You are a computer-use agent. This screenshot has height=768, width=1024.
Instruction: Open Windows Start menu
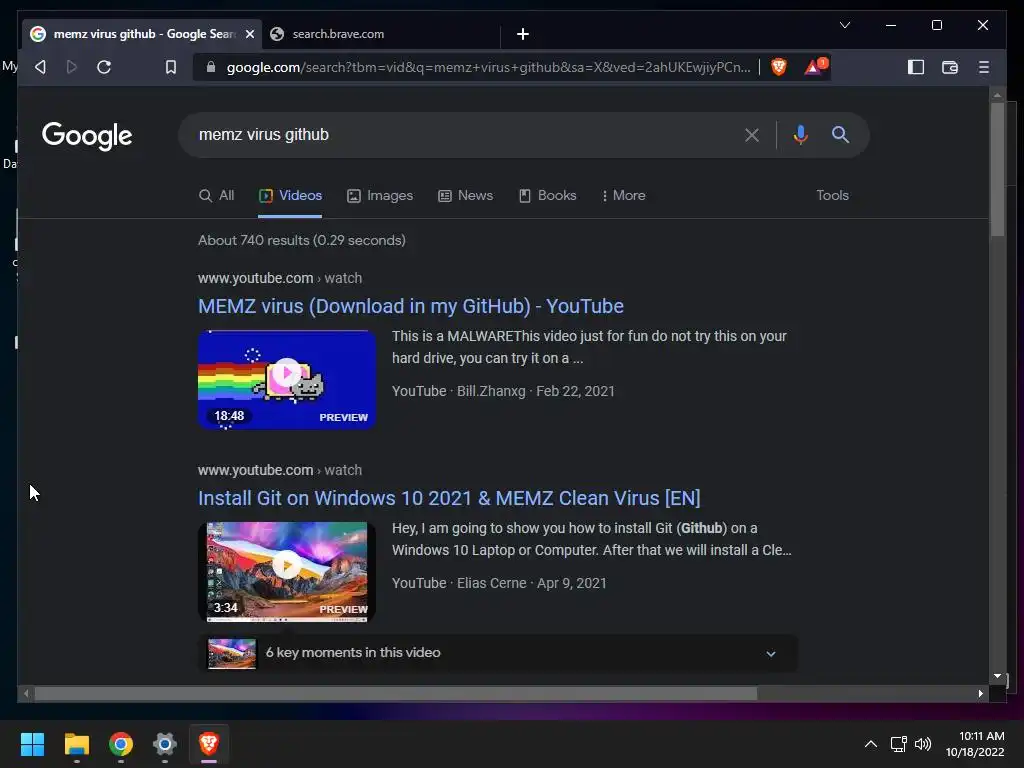click(x=32, y=744)
